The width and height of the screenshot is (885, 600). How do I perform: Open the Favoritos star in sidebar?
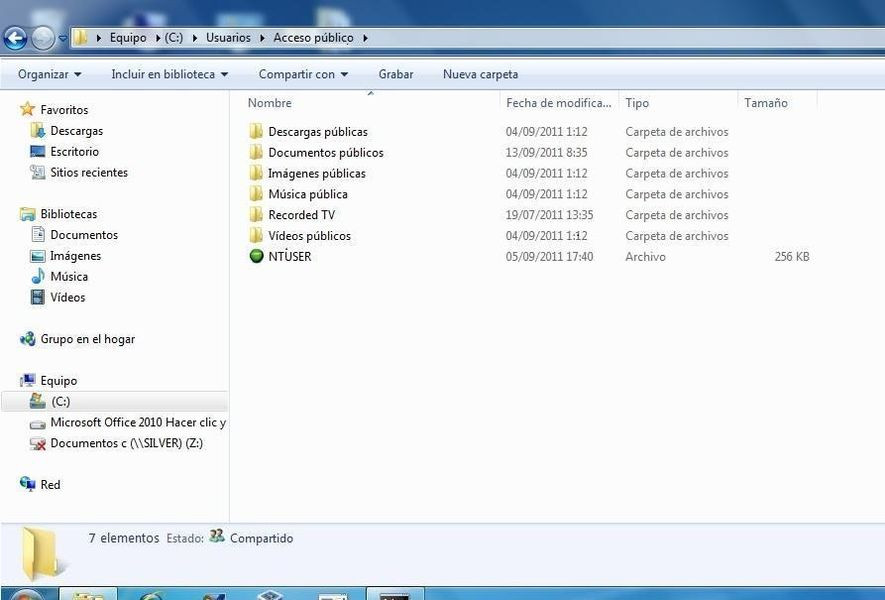[x=28, y=110]
